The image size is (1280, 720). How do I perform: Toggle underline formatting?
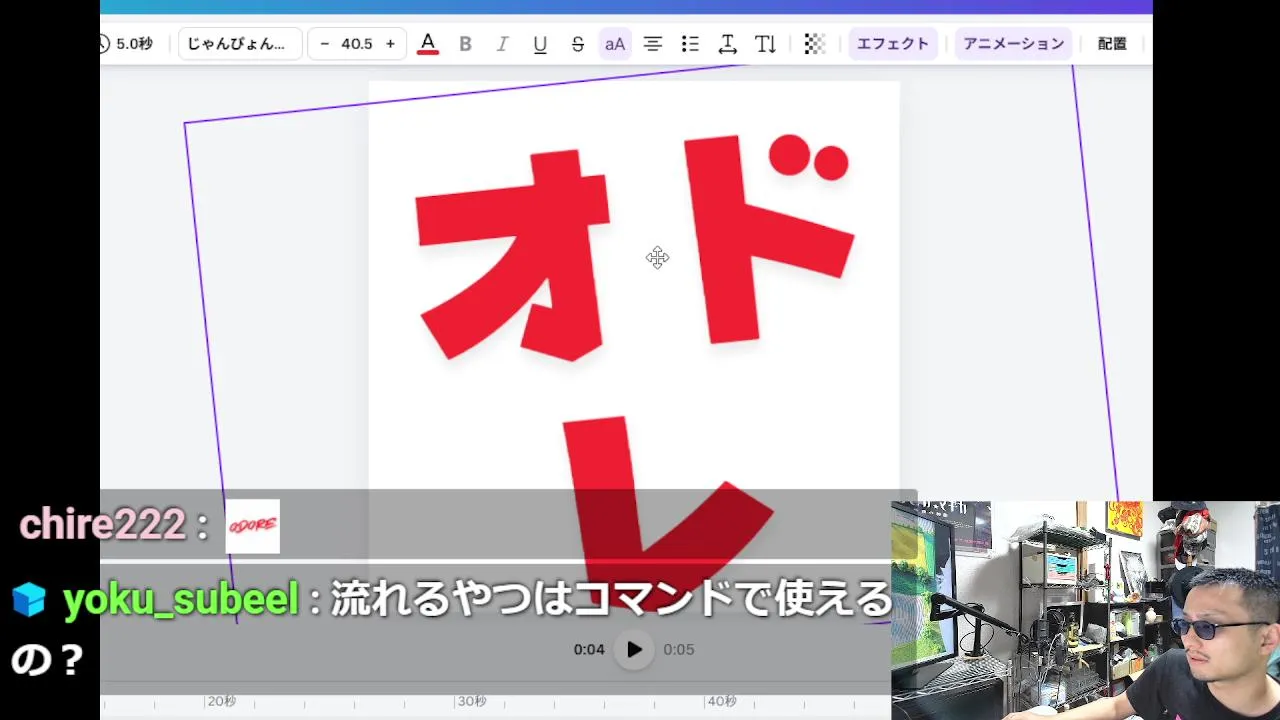coord(540,44)
